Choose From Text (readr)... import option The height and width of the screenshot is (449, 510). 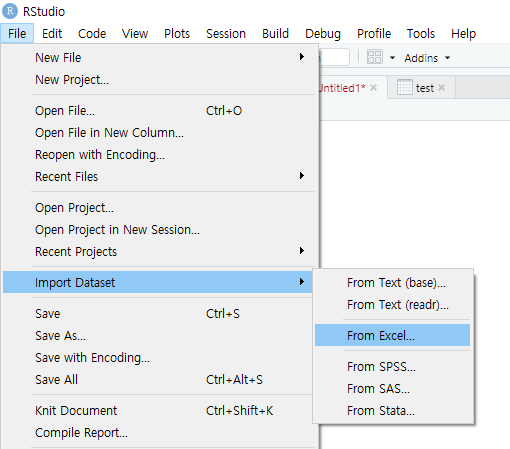pos(392,304)
